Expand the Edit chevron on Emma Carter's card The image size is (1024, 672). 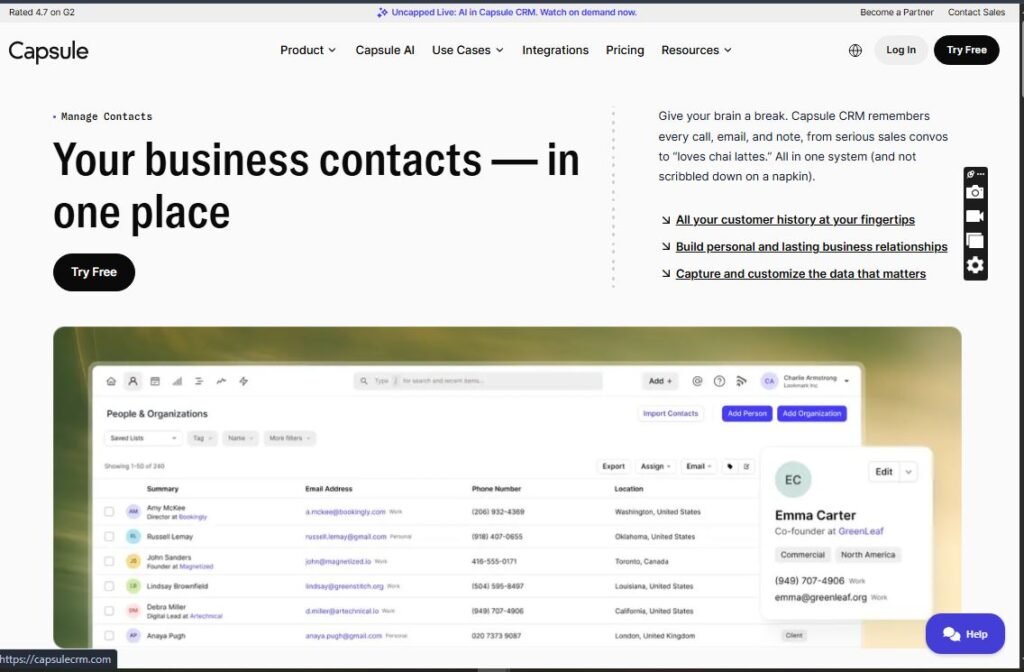(907, 470)
